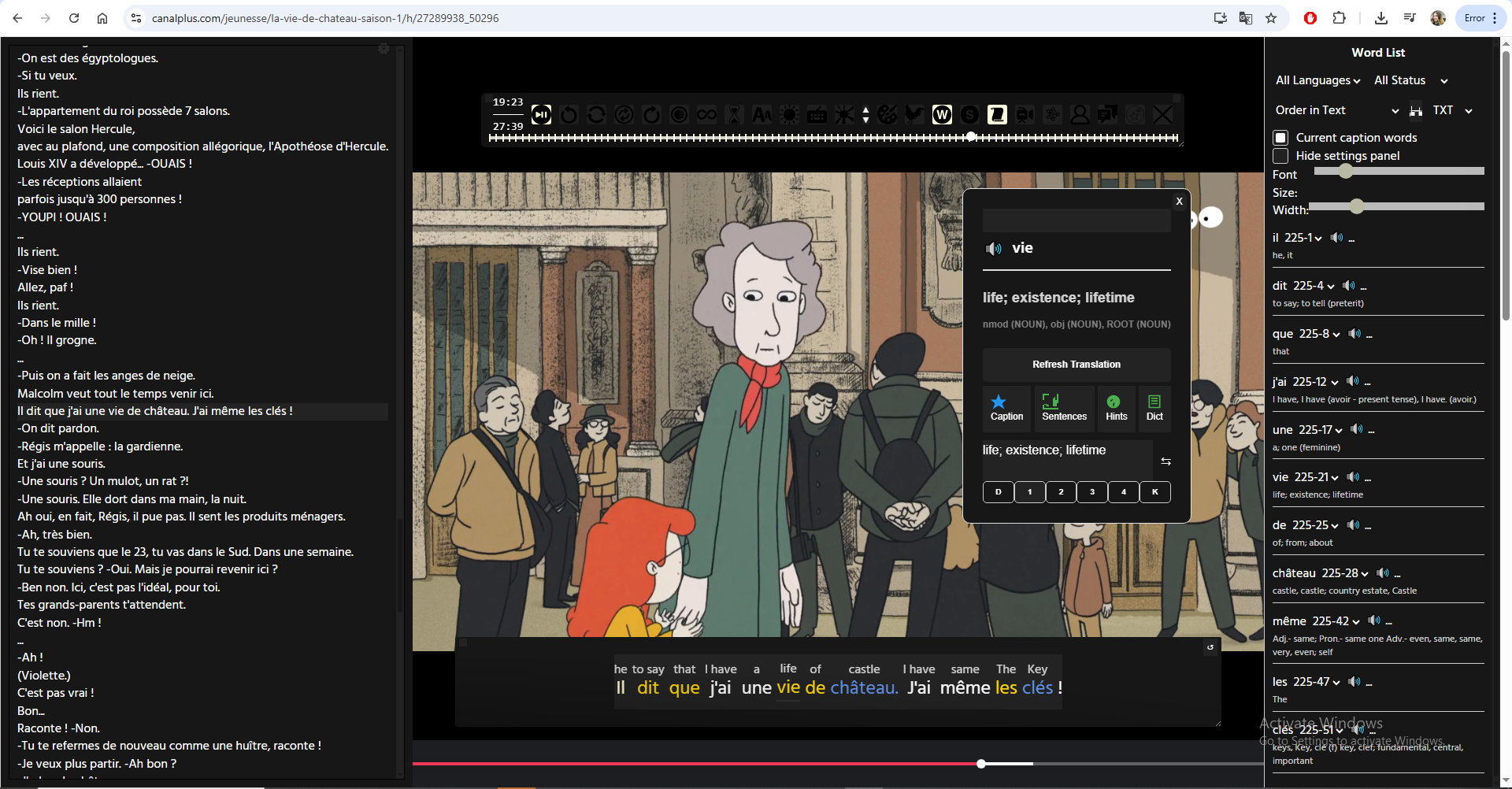Select status button 1 in popup
Viewport: 1512px width, 789px height.
click(x=1029, y=492)
